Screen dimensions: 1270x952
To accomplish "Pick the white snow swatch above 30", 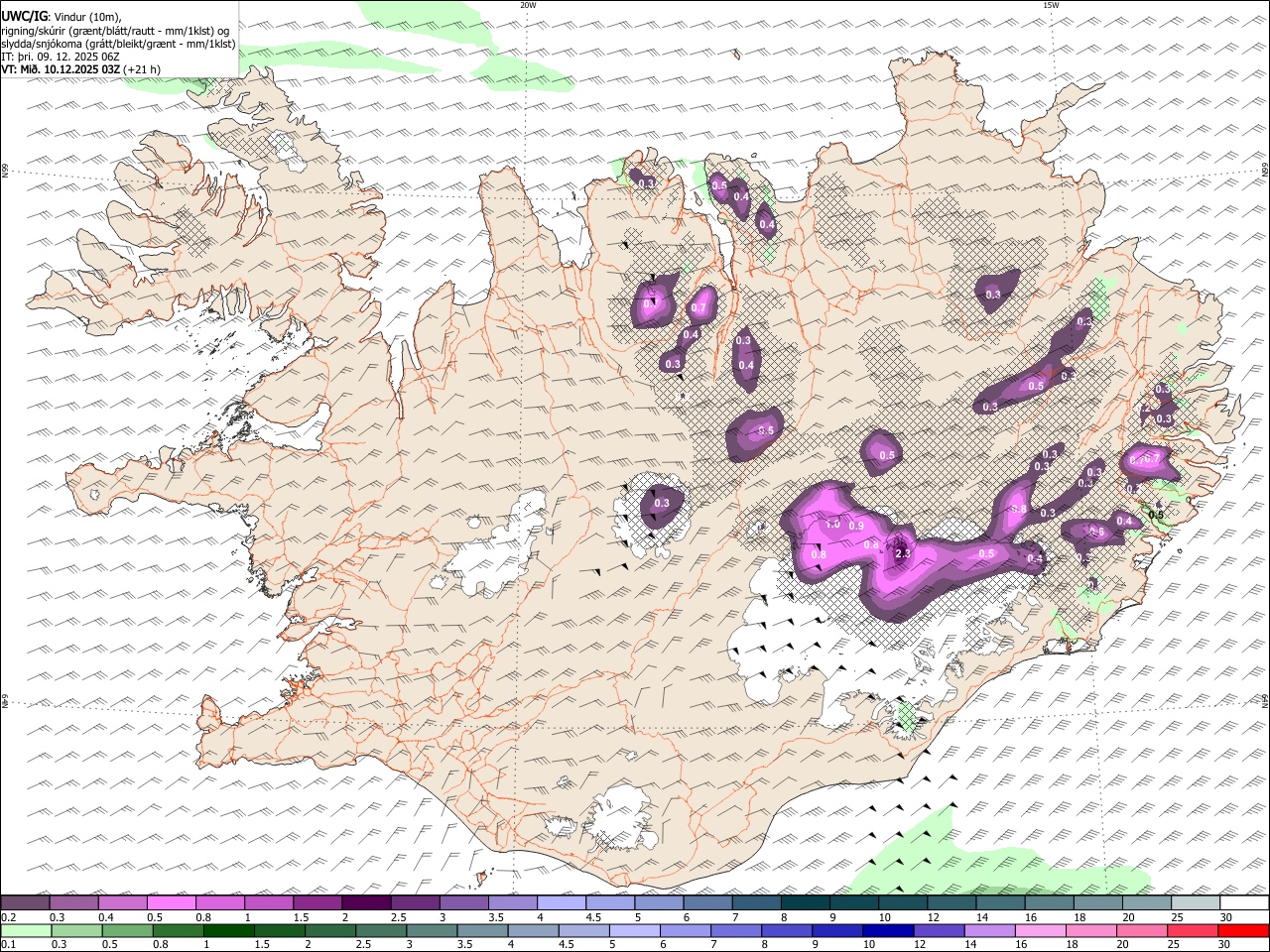I will click(1244, 902).
